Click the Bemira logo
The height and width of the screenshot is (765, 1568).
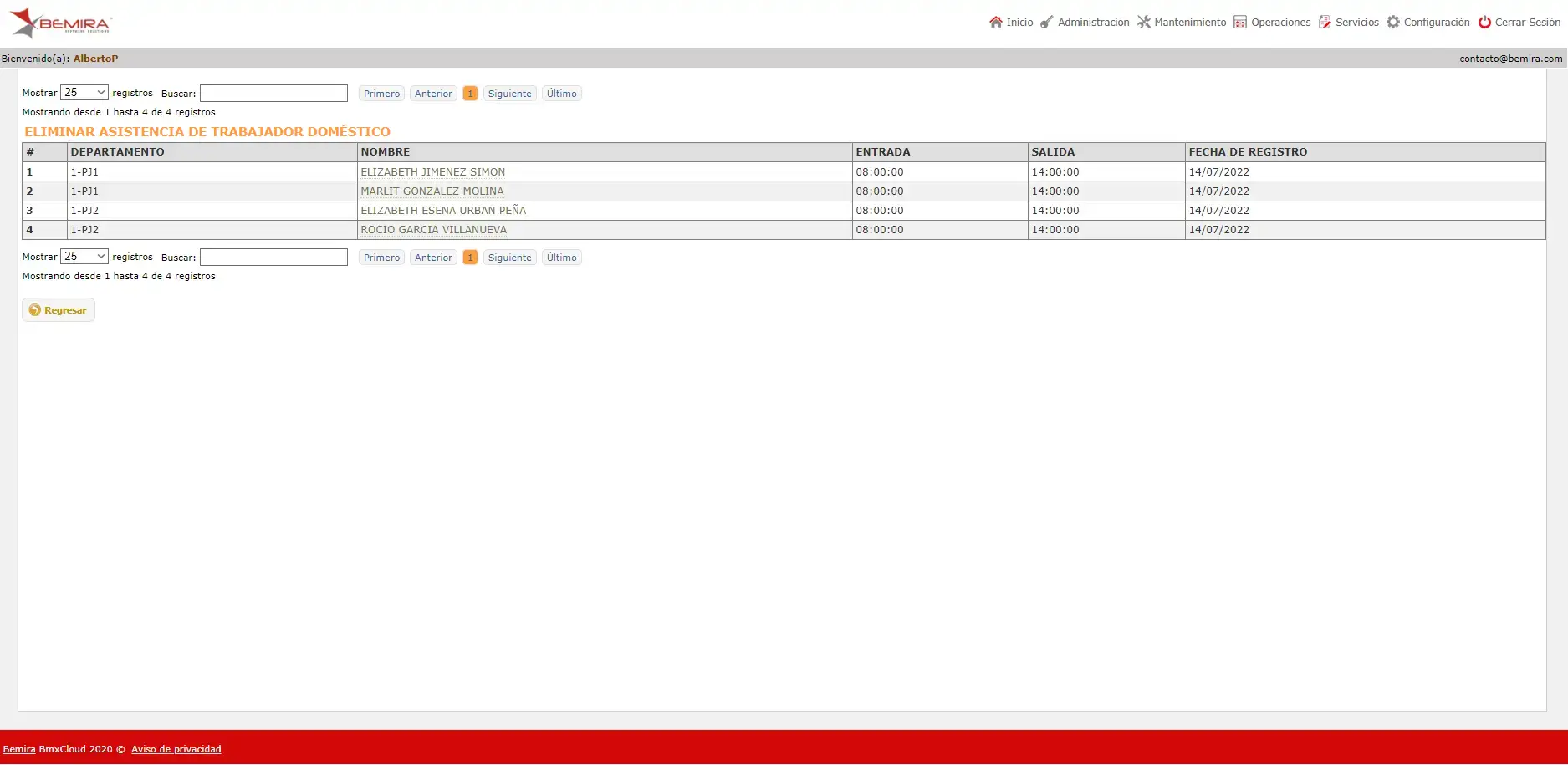click(x=60, y=23)
